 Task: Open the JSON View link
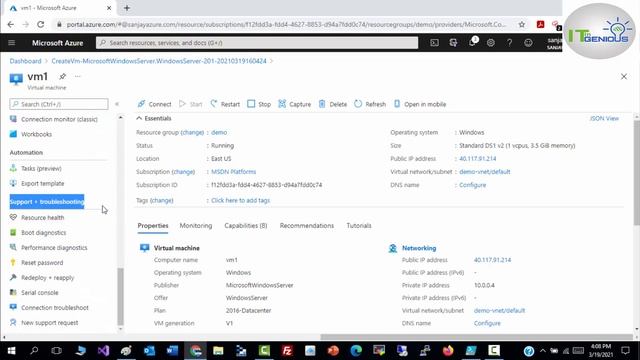(604, 118)
